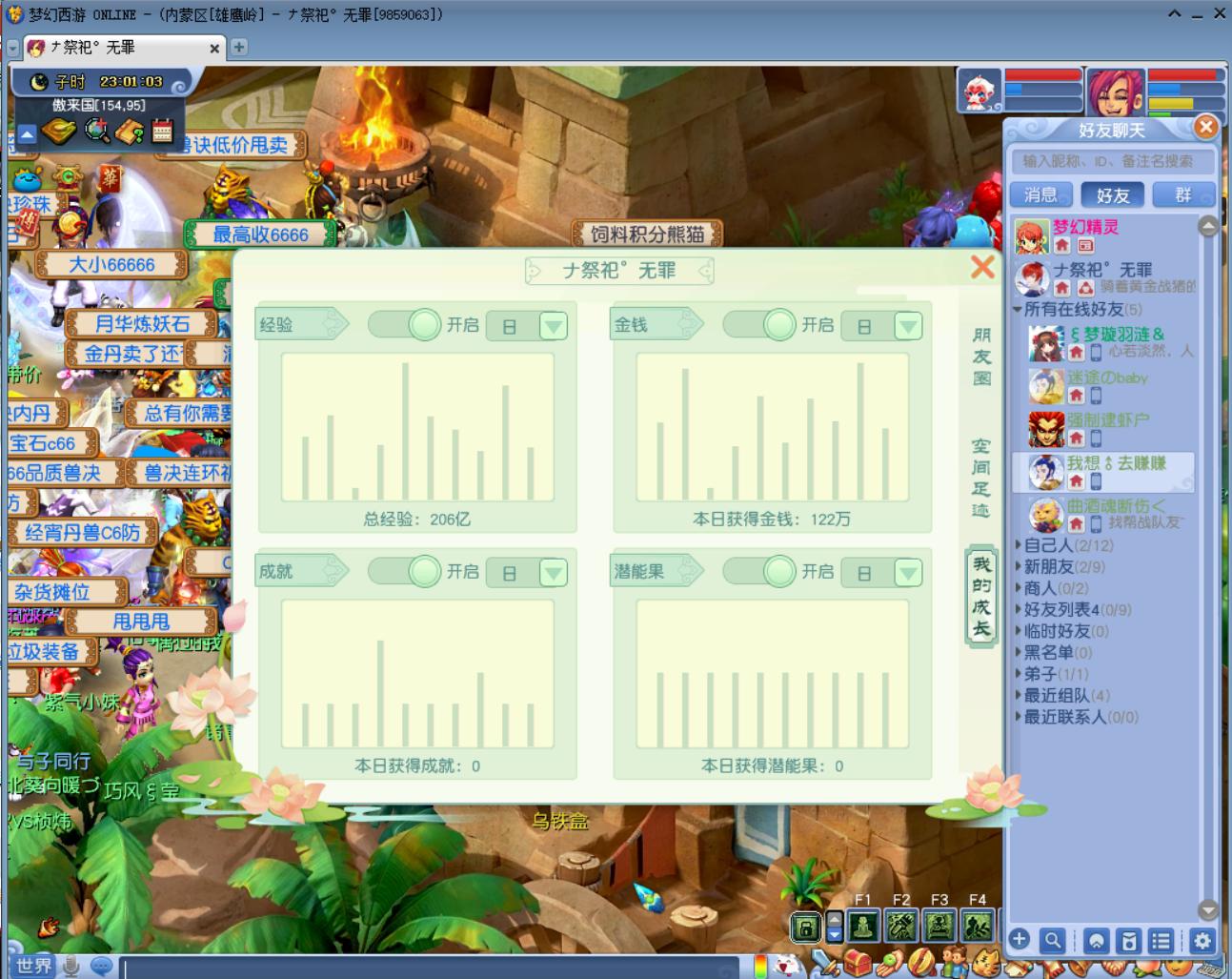The image size is (1232, 979).
Task: Switch to 好友 tab in friend chat
Action: coord(1112,194)
